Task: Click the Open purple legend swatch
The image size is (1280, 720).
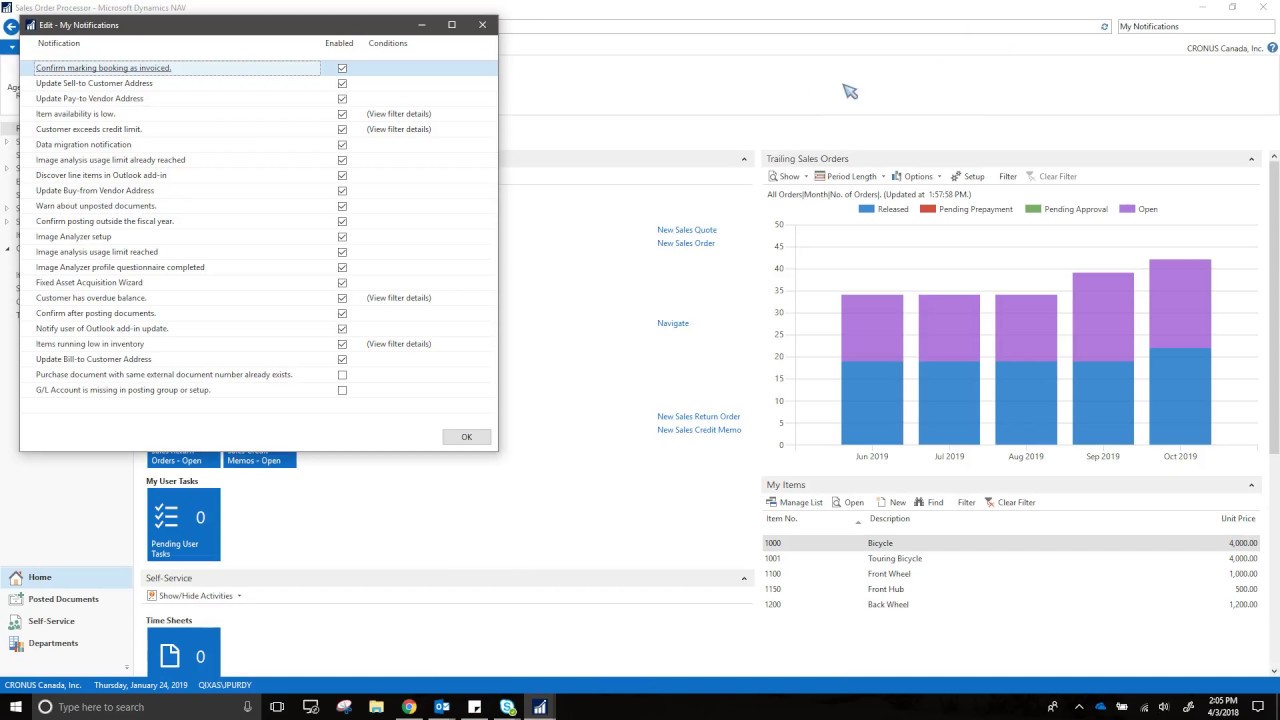Action: [1127, 209]
